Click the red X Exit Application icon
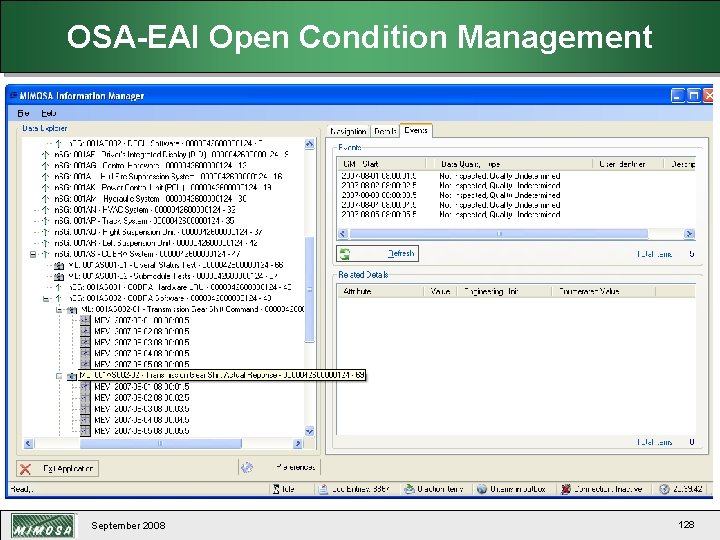 click(x=25, y=469)
